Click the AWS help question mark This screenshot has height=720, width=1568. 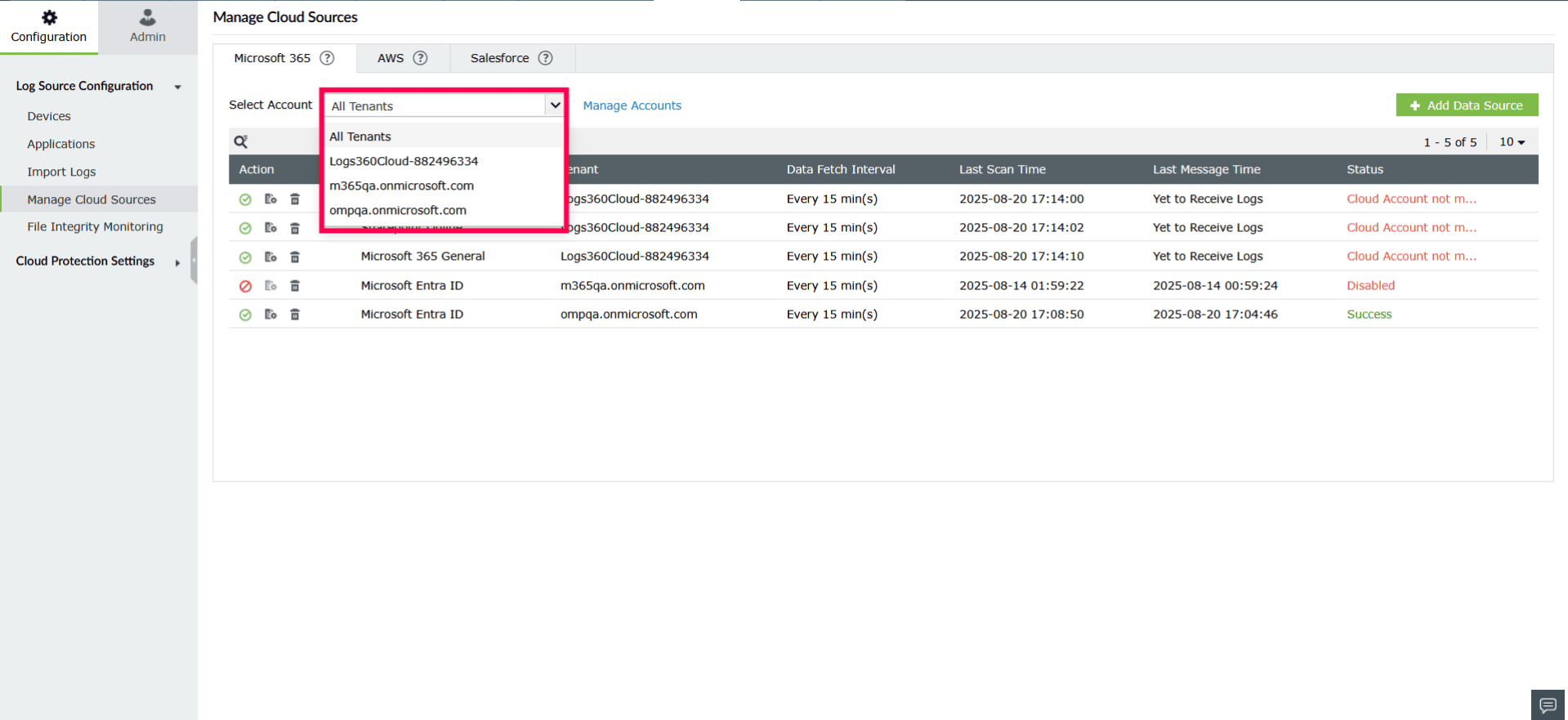420,58
